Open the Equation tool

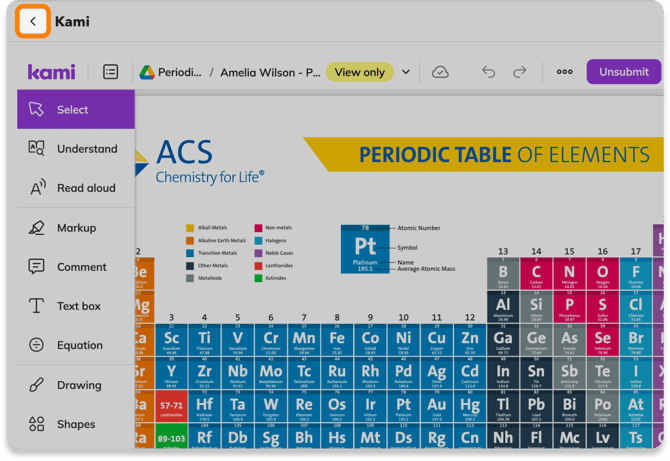[76, 345]
